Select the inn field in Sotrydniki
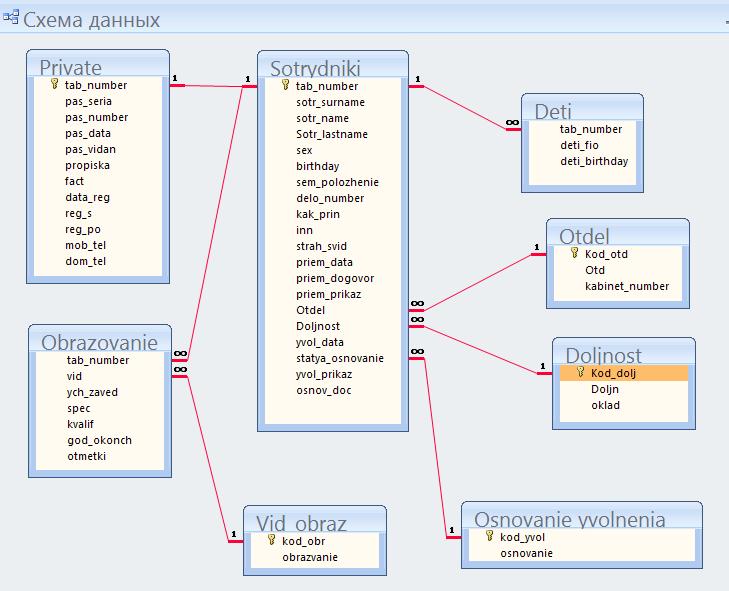Screen dimensions: 729x591 click(x=305, y=230)
